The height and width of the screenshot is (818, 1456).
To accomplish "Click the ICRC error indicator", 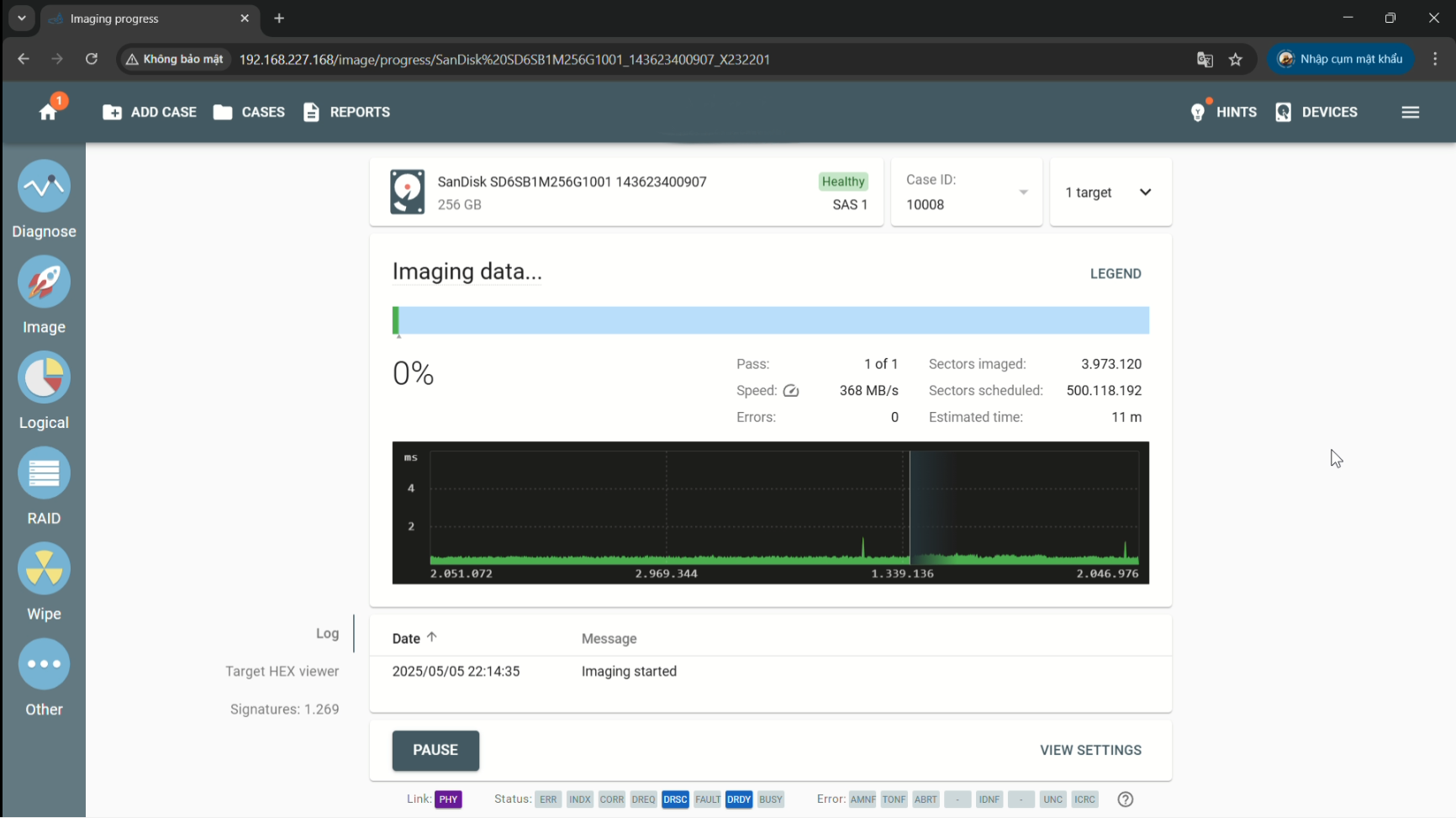I will pyautogui.click(x=1084, y=800).
